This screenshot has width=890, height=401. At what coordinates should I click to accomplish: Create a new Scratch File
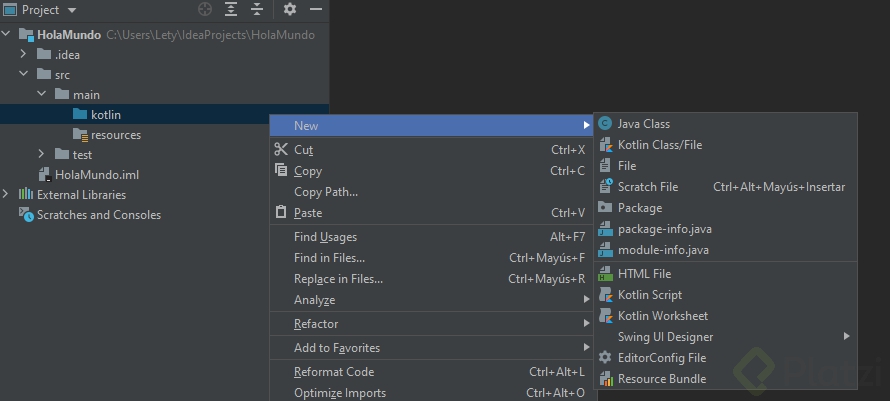[725, 187]
